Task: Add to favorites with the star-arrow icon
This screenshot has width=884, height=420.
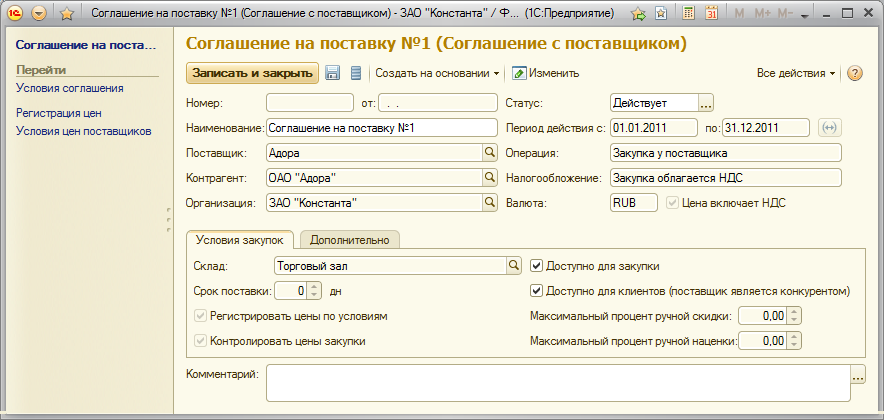Action: point(638,14)
